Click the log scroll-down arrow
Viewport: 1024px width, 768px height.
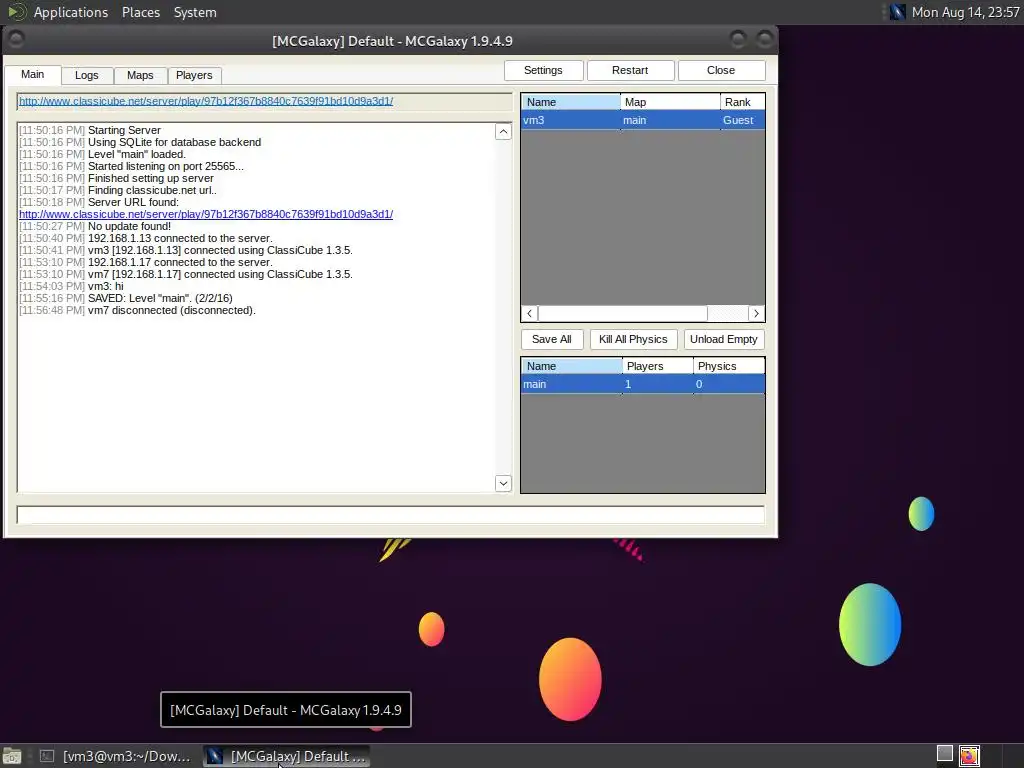[503, 483]
